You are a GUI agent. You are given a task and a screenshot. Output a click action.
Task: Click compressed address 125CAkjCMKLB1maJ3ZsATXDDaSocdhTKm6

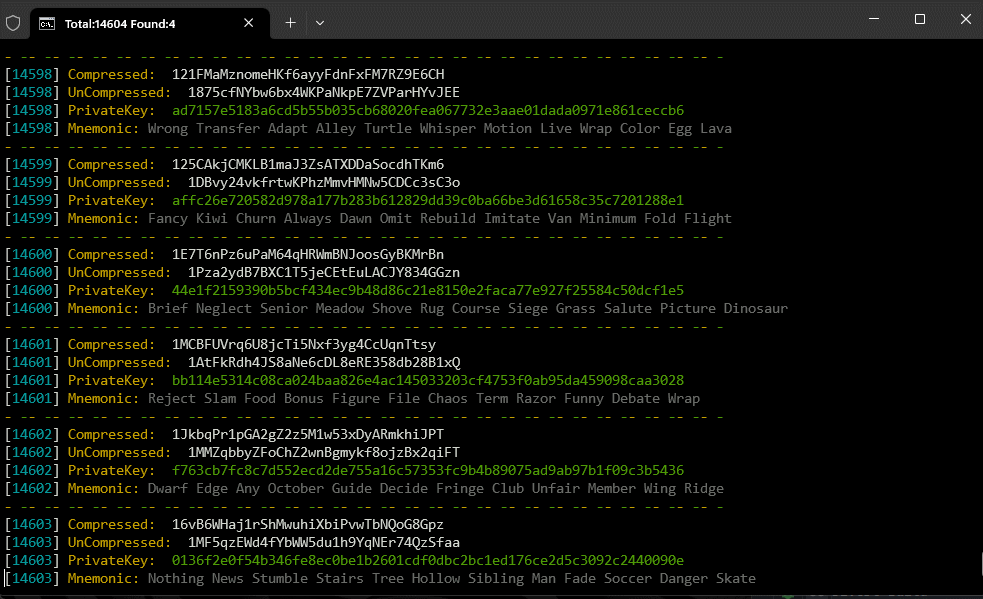tap(308, 164)
